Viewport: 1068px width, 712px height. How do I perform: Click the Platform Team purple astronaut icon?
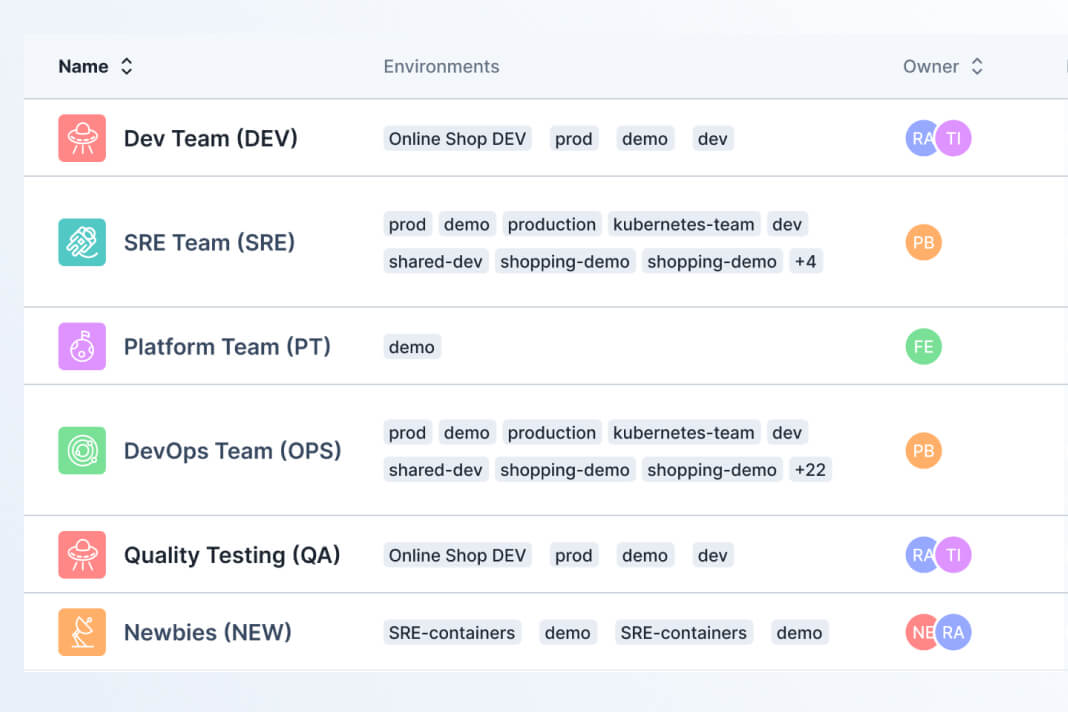[x=81, y=346]
